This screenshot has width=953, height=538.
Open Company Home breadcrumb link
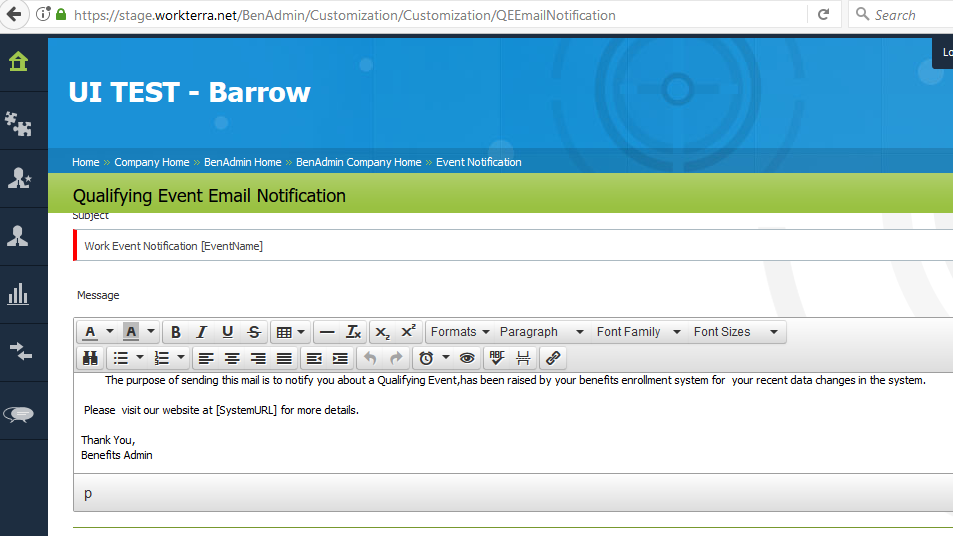pos(152,162)
